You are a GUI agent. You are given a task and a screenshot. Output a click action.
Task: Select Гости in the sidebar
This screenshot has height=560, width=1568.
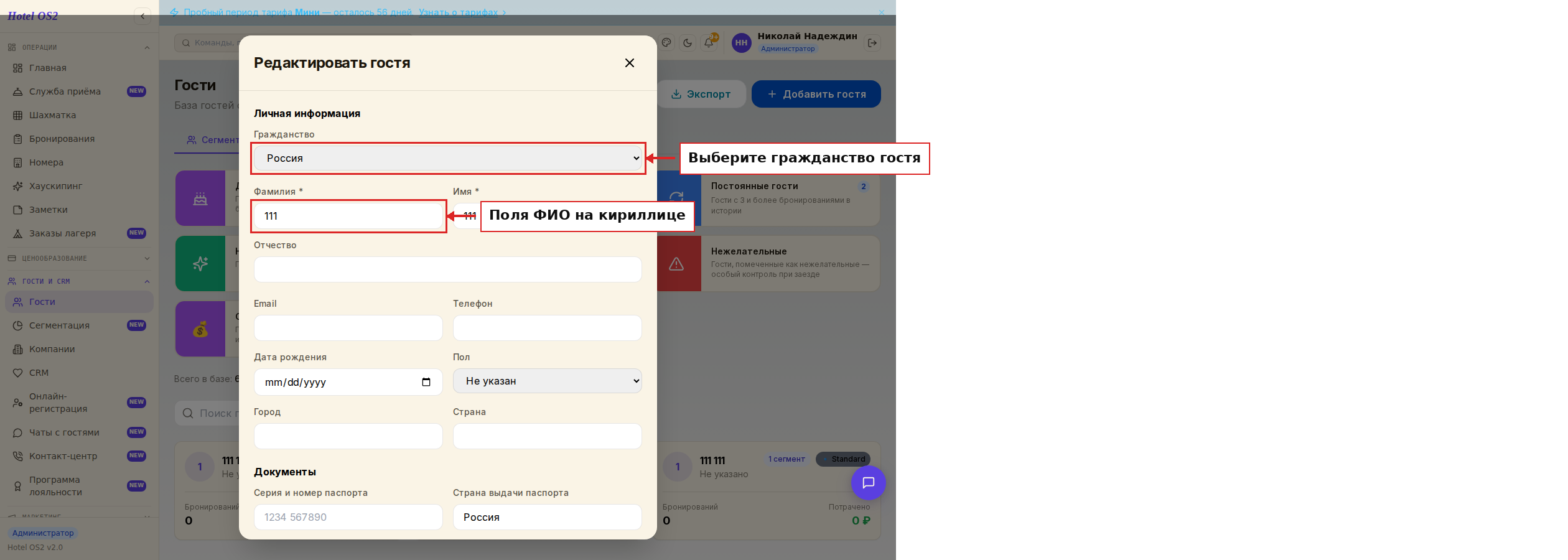pos(79,302)
